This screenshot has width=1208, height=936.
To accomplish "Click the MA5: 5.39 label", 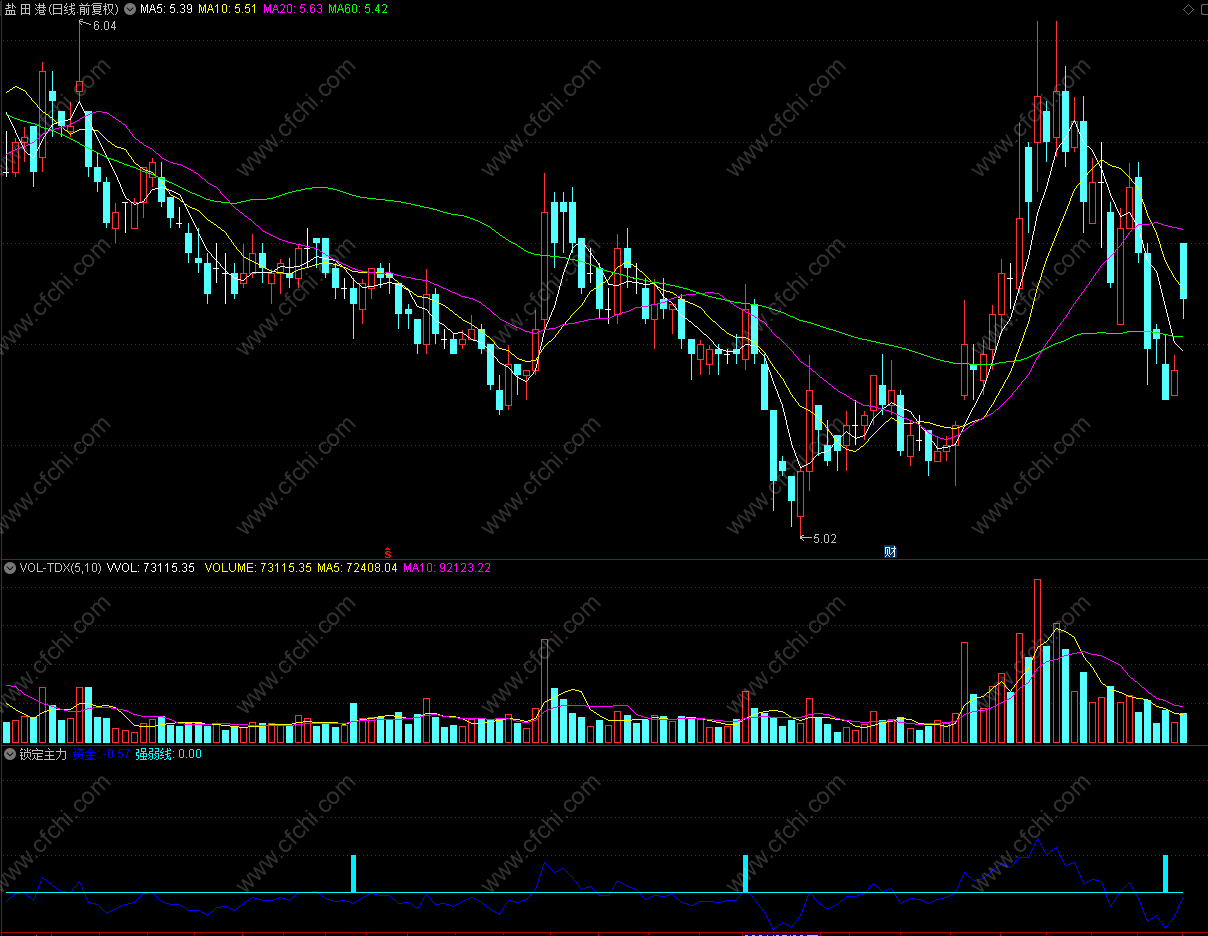I will click(166, 9).
